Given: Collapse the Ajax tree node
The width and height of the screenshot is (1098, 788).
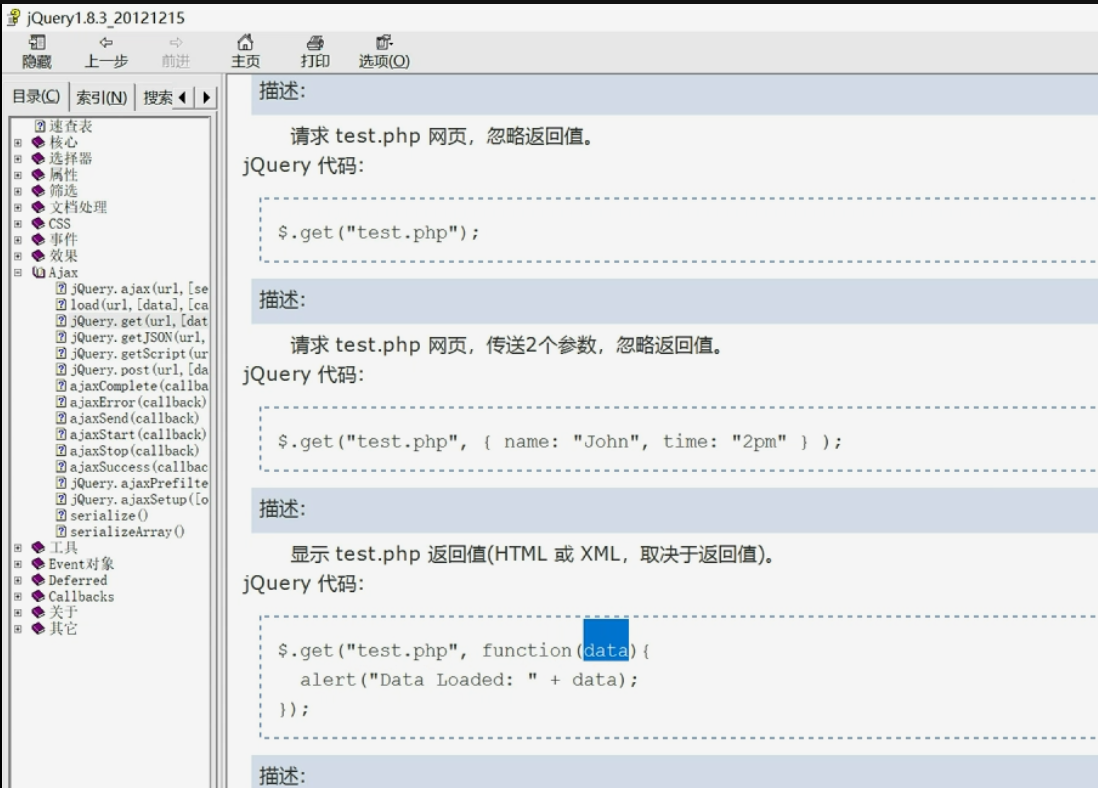Looking at the screenshot, I should pyautogui.click(x=18, y=272).
